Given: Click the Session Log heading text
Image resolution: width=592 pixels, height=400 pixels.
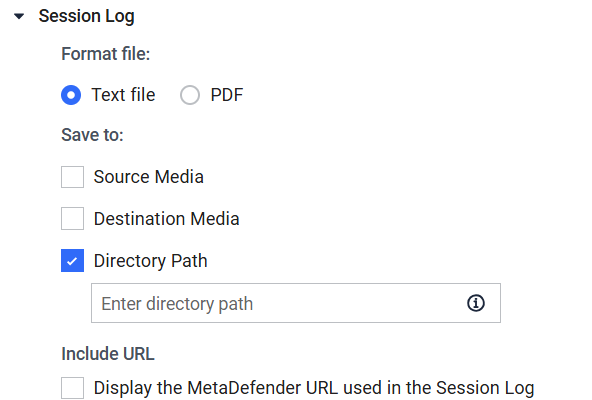Looking at the screenshot, I should (x=86, y=16).
